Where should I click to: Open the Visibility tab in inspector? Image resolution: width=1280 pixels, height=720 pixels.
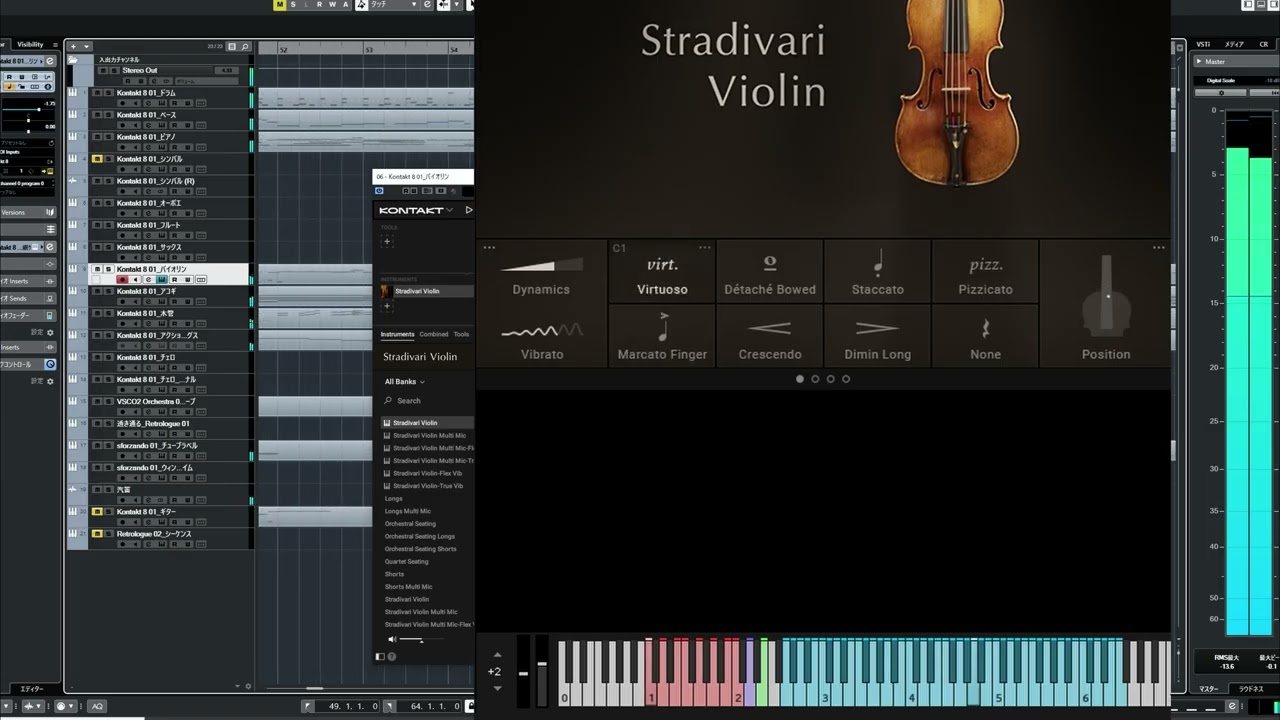pos(30,45)
